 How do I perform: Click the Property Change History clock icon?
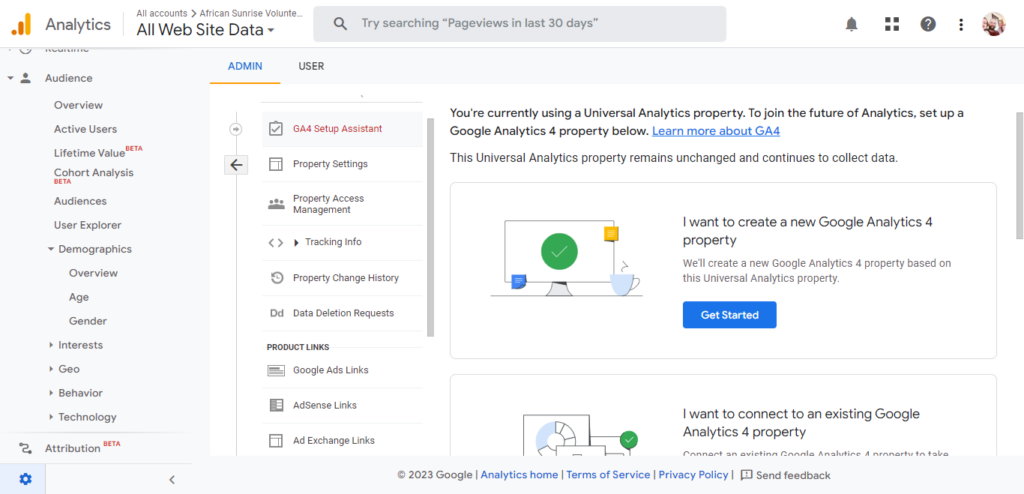(277, 278)
